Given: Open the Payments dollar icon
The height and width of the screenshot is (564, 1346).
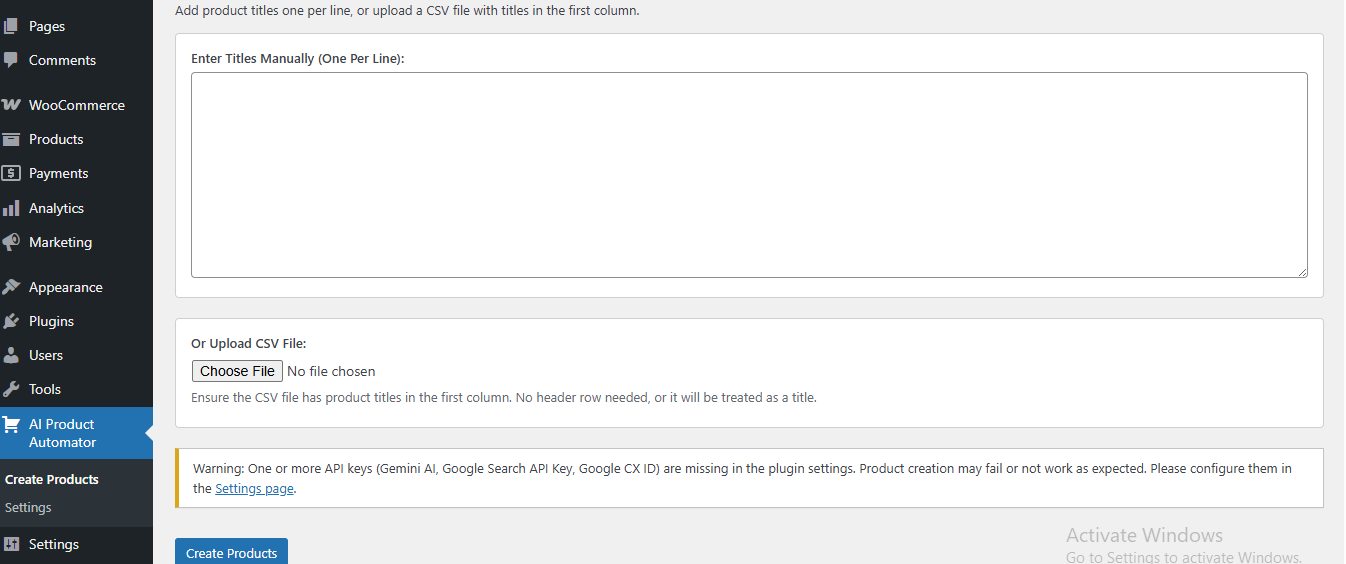Looking at the screenshot, I should click(x=11, y=173).
